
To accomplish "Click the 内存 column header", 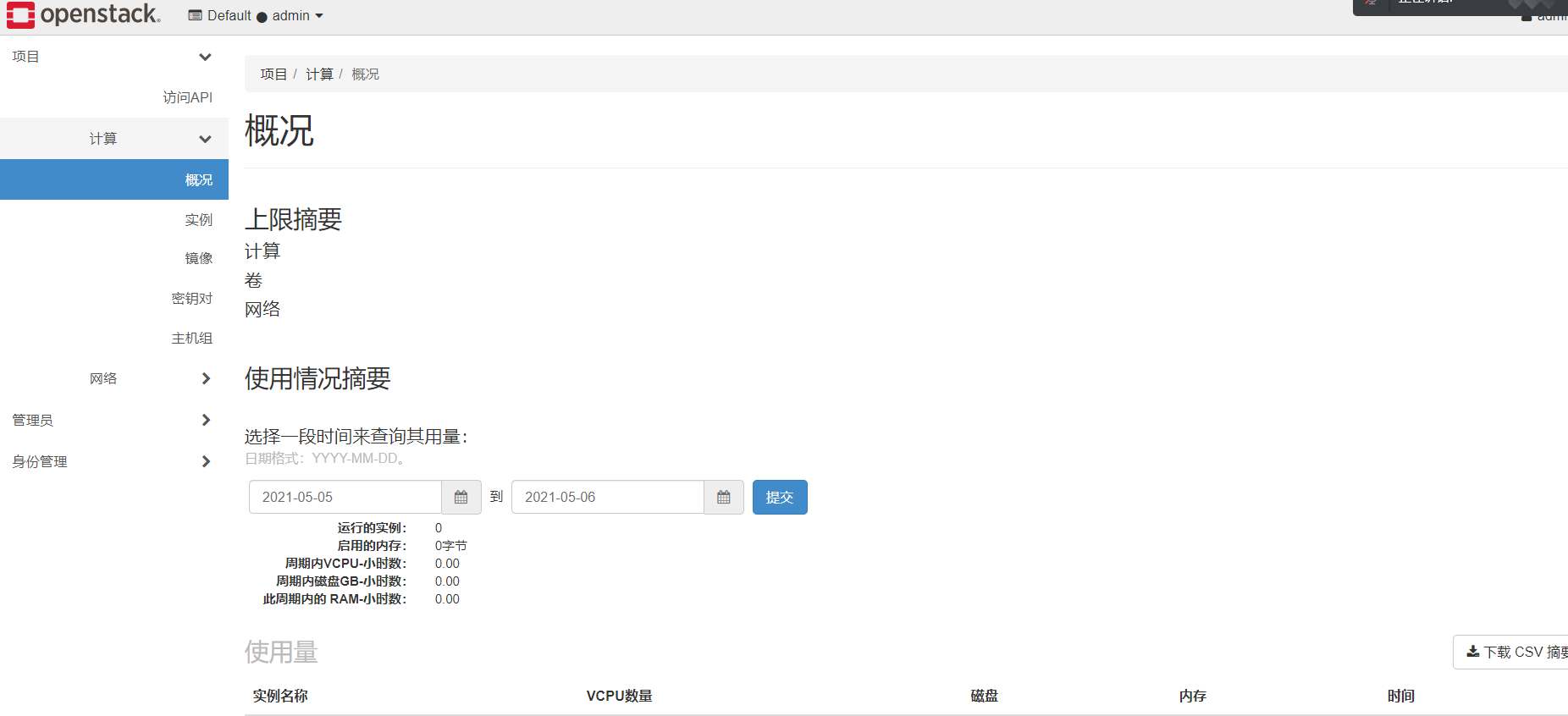I will tap(1193, 696).
